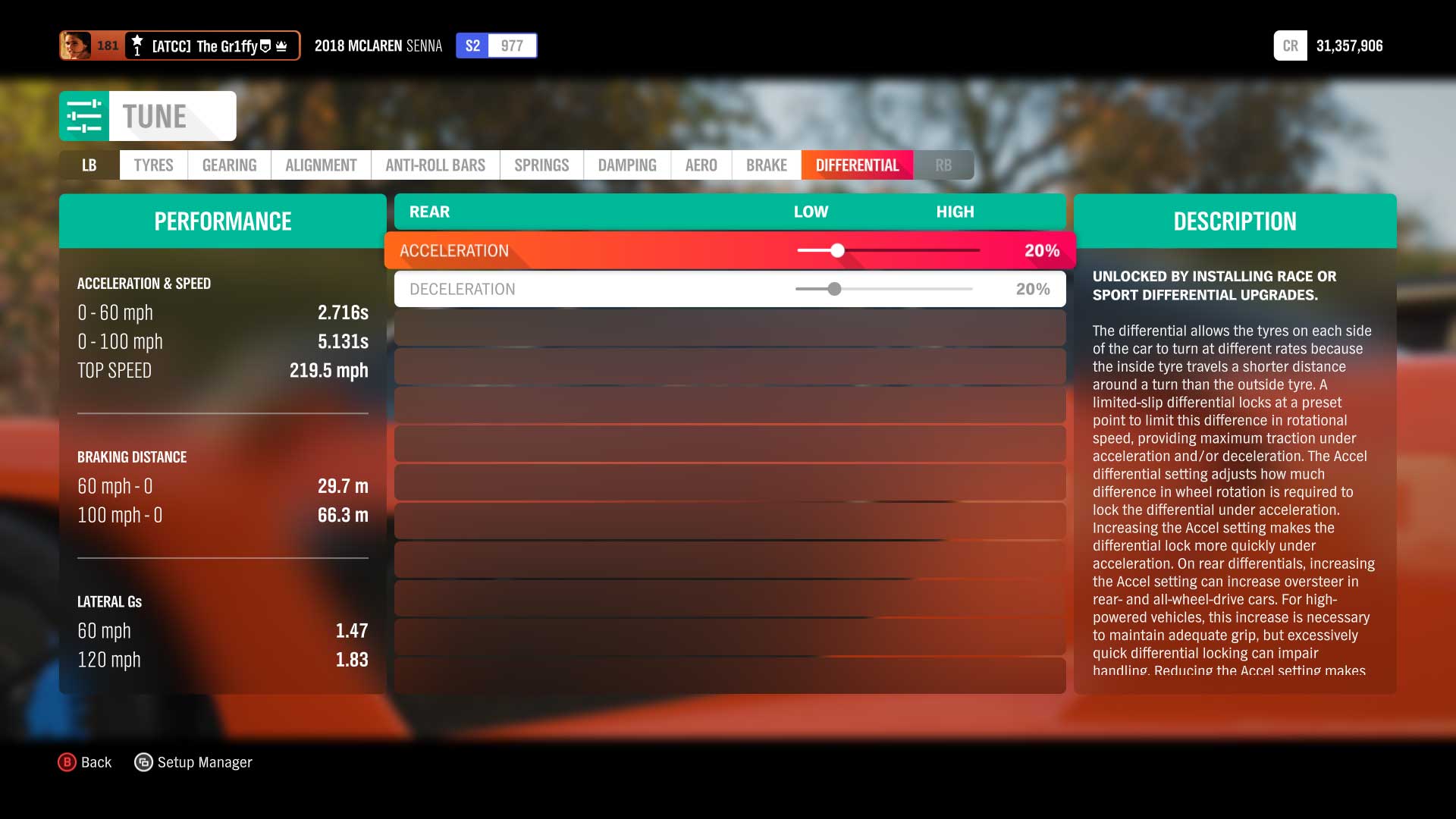The width and height of the screenshot is (1456, 819).
Task: Click the Setup Manager view button icon
Action: (143, 762)
